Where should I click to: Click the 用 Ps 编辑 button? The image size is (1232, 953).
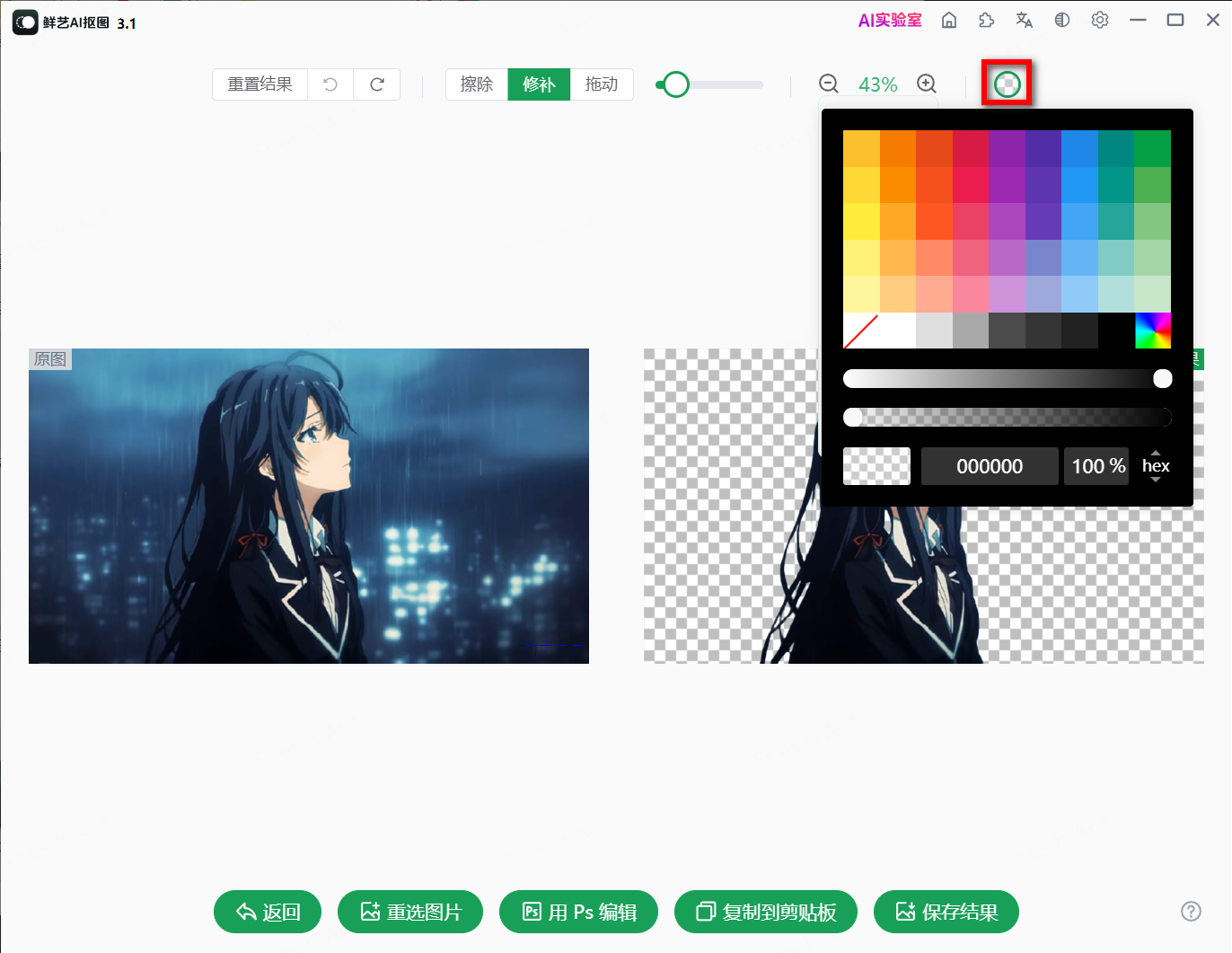[x=578, y=912]
